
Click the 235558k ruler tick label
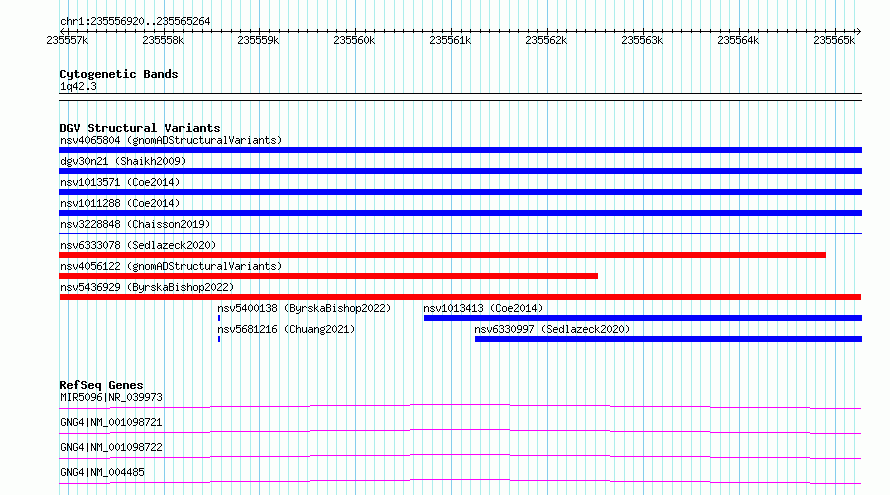click(163, 40)
